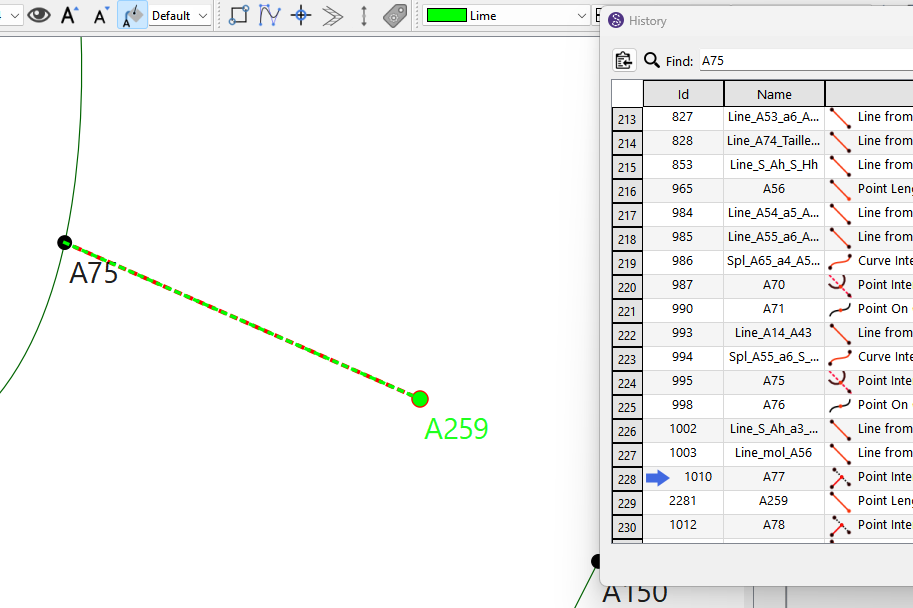913x608 pixels.
Task: Click the increase text size icon
Action: pyautogui.click(x=69, y=15)
